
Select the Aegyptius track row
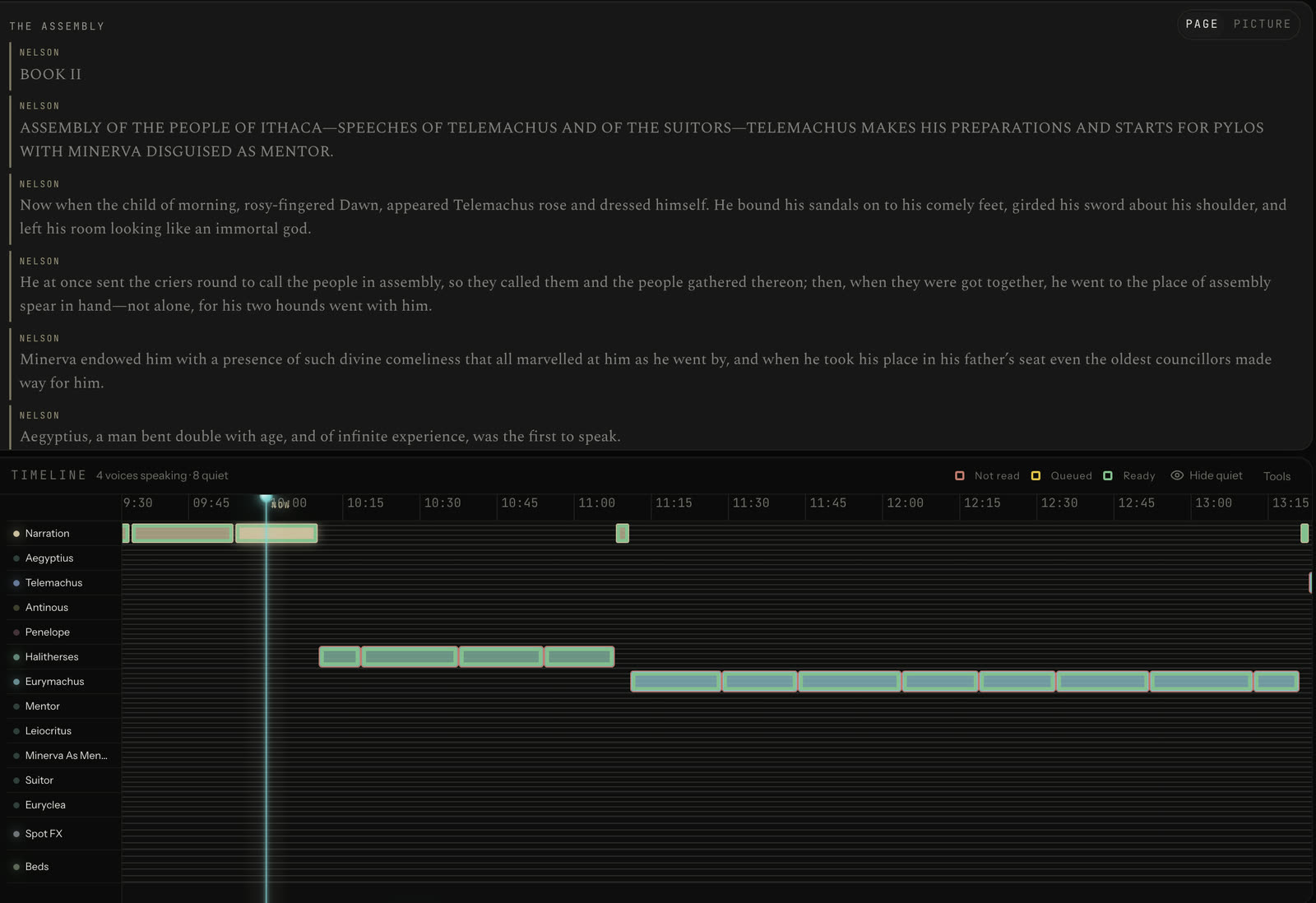click(64, 558)
